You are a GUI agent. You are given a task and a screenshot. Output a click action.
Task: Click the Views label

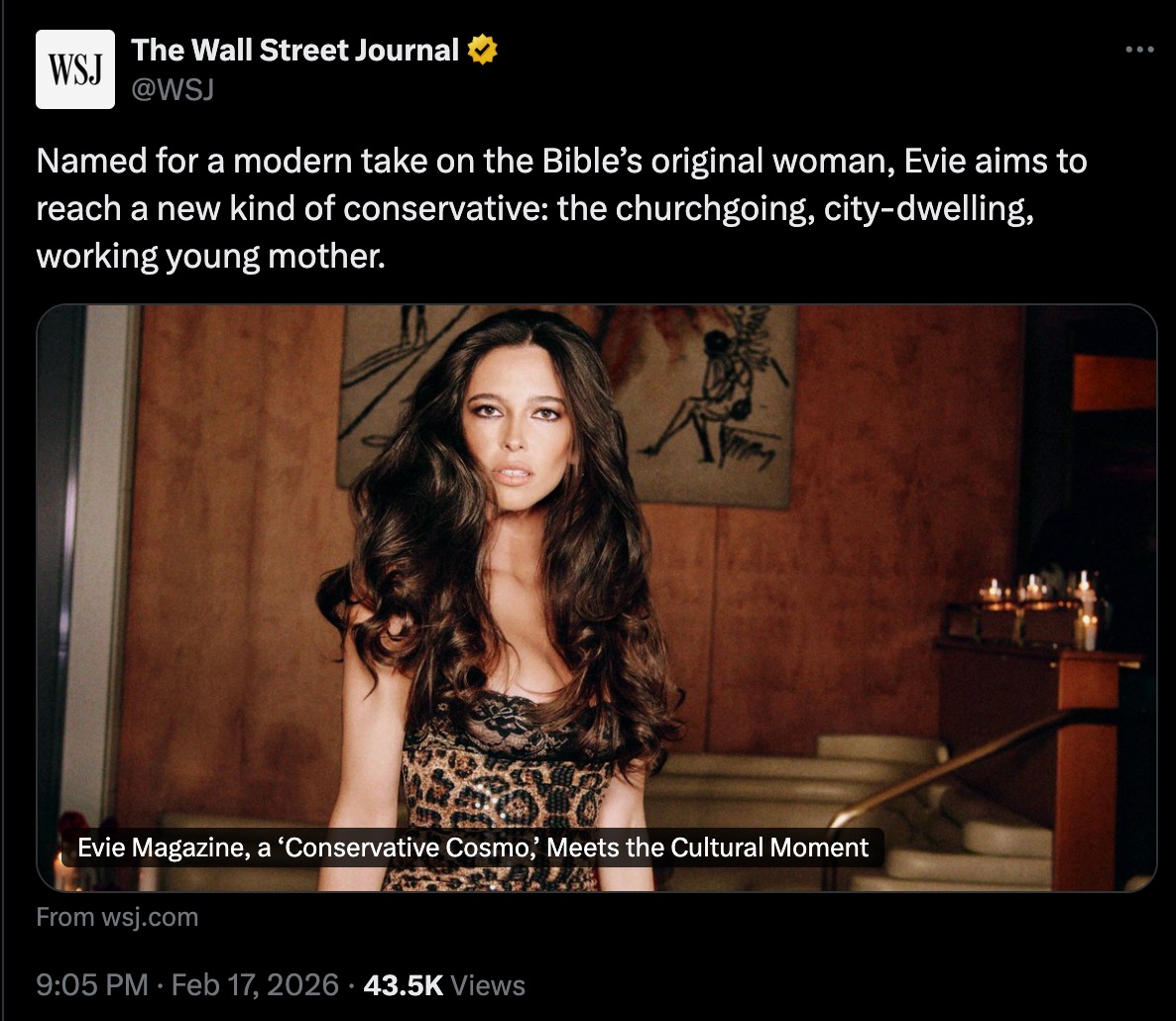coord(488,985)
